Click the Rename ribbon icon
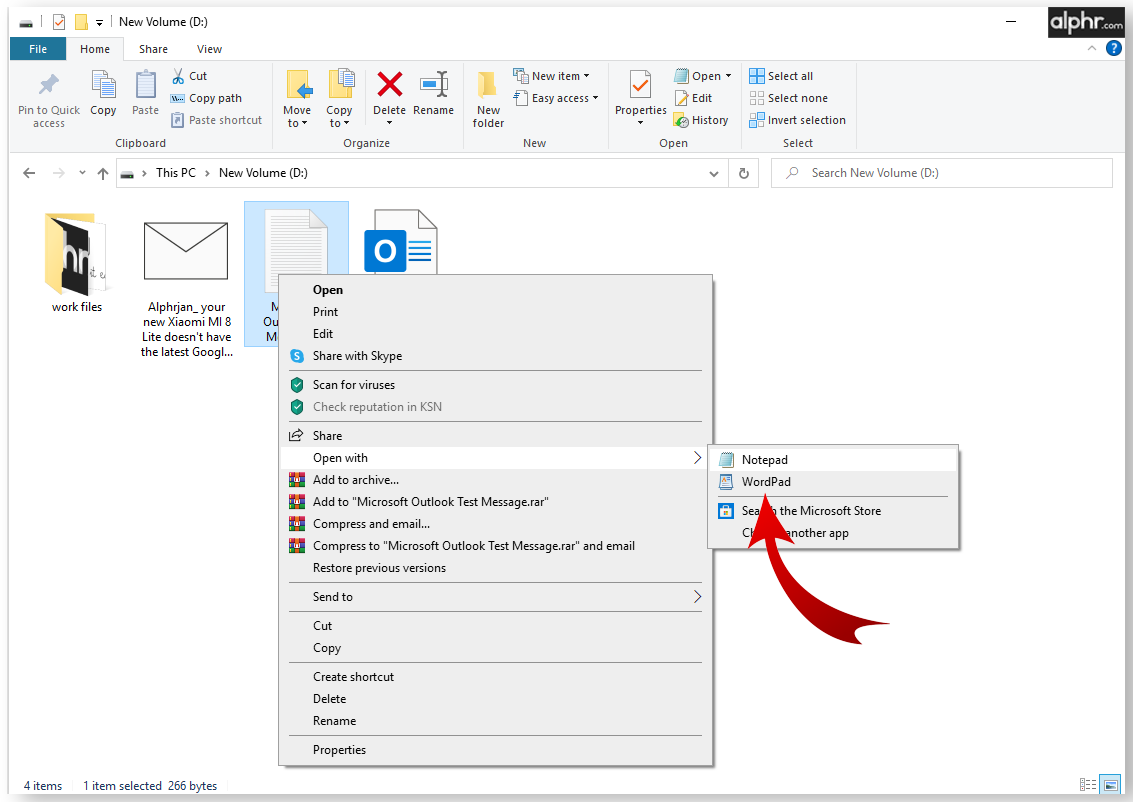This screenshot has width=1133, height=802. [434, 85]
